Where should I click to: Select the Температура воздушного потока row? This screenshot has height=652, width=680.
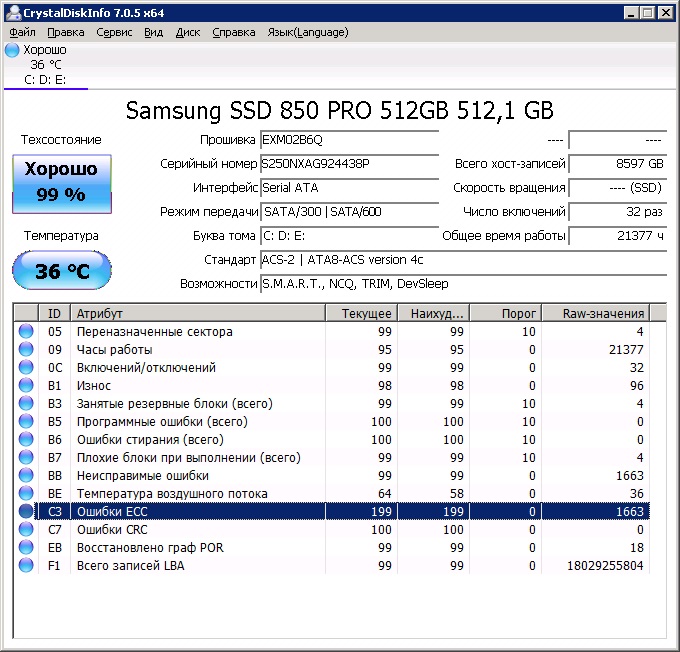[332, 493]
